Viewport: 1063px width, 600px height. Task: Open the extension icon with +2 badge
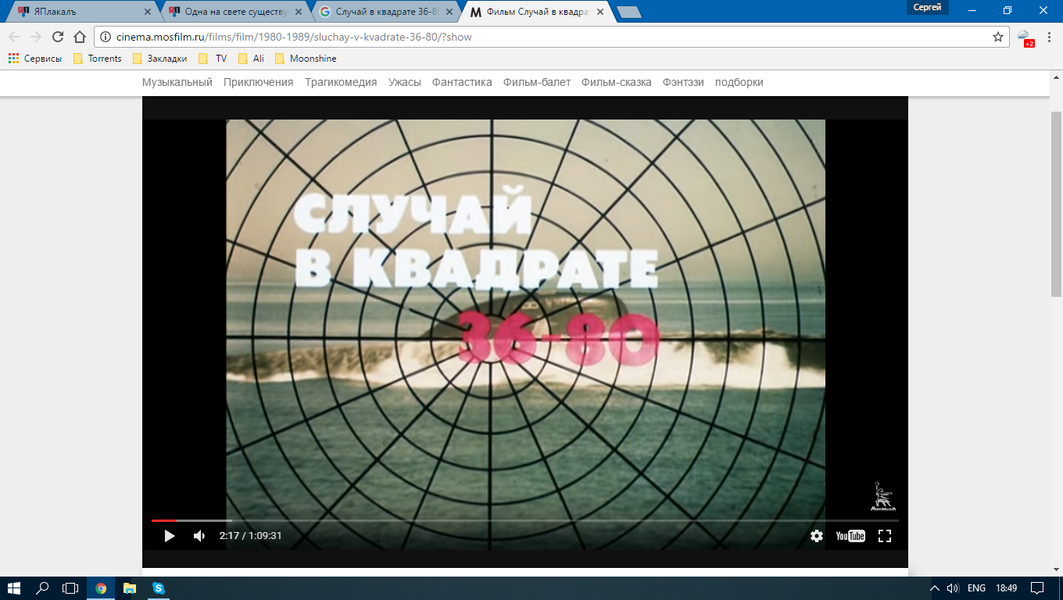pyautogui.click(x=1025, y=38)
